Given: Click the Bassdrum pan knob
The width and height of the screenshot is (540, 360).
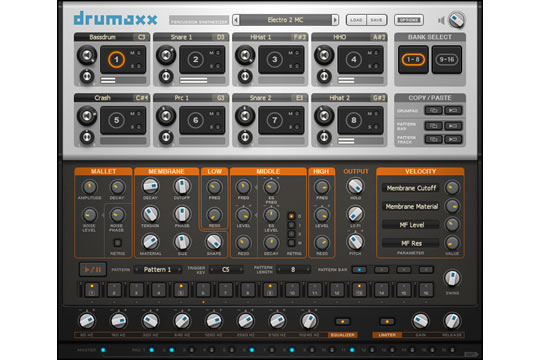Looking at the screenshot, I should coord(87,76).
